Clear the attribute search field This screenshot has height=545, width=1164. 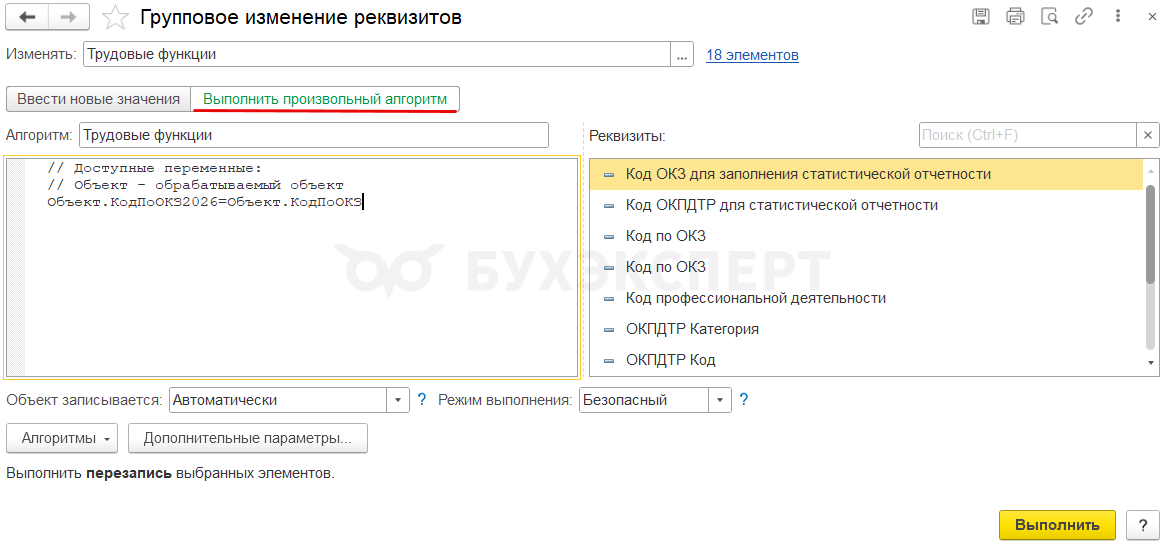pyautogui.click(x=1148, y=135)
